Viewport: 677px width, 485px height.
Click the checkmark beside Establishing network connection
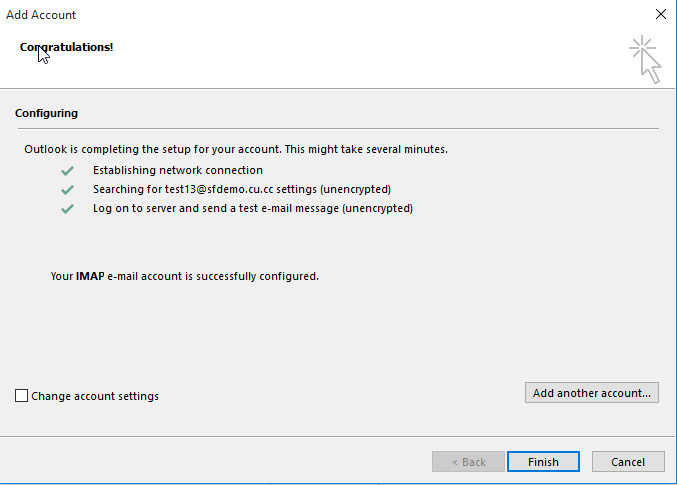coord(67,171)
